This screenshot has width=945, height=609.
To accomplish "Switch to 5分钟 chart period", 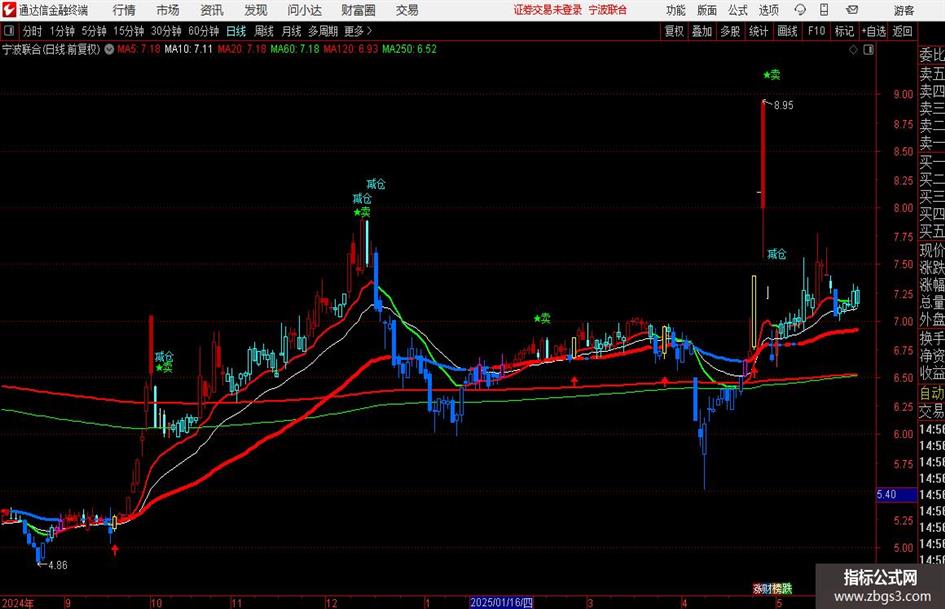I will pyautogui.click(x=94, y=31).
